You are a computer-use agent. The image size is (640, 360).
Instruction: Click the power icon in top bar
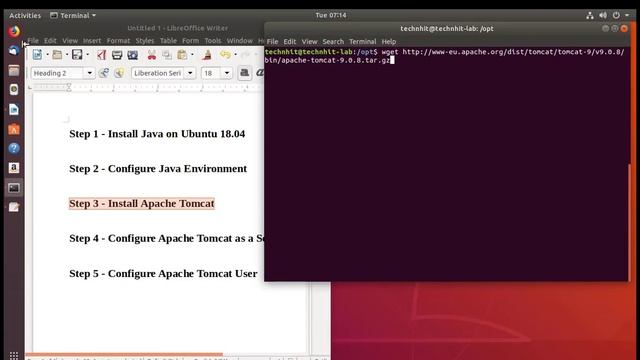click(616, 16)
